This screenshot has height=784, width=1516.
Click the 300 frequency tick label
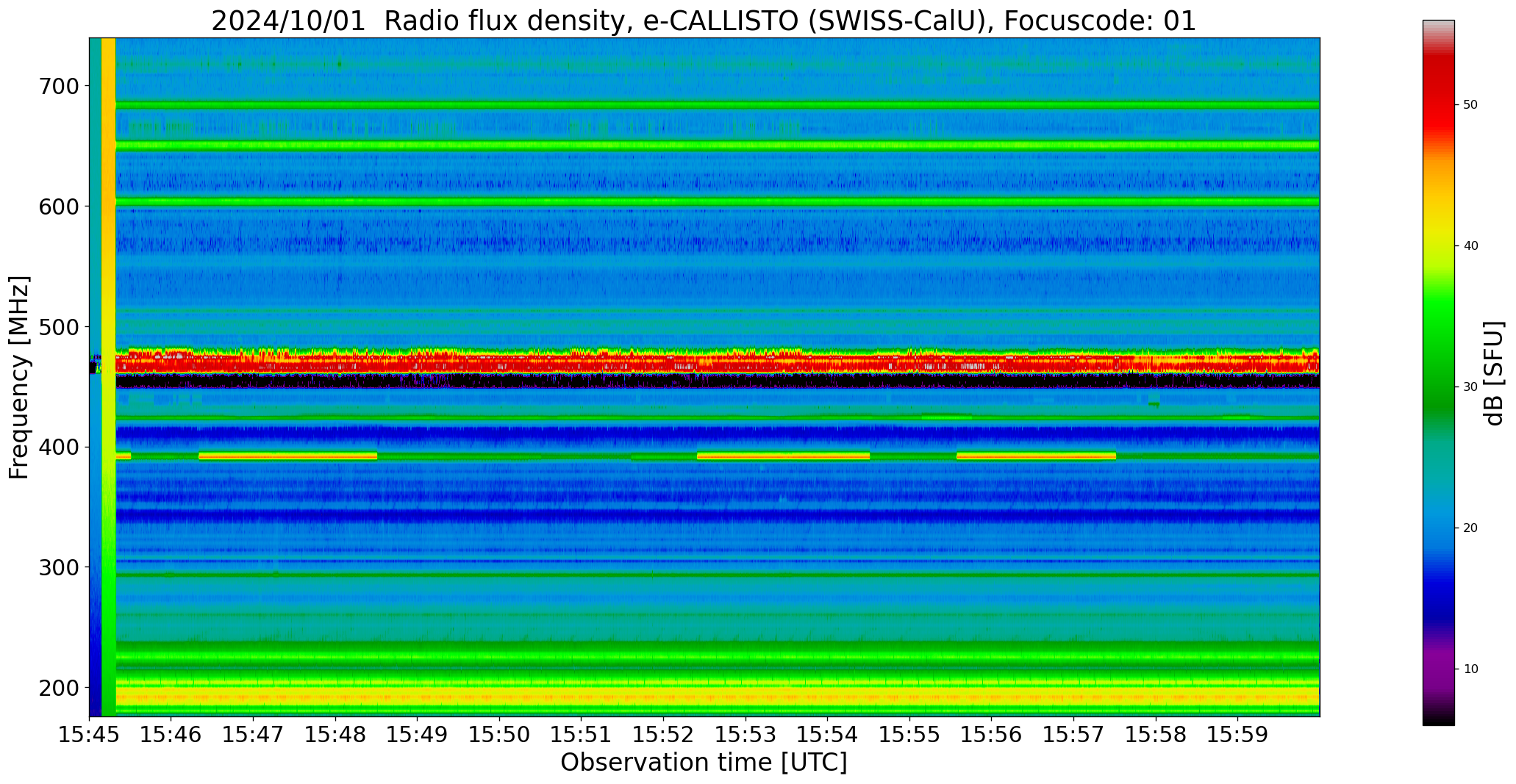[x=58, y=567]
